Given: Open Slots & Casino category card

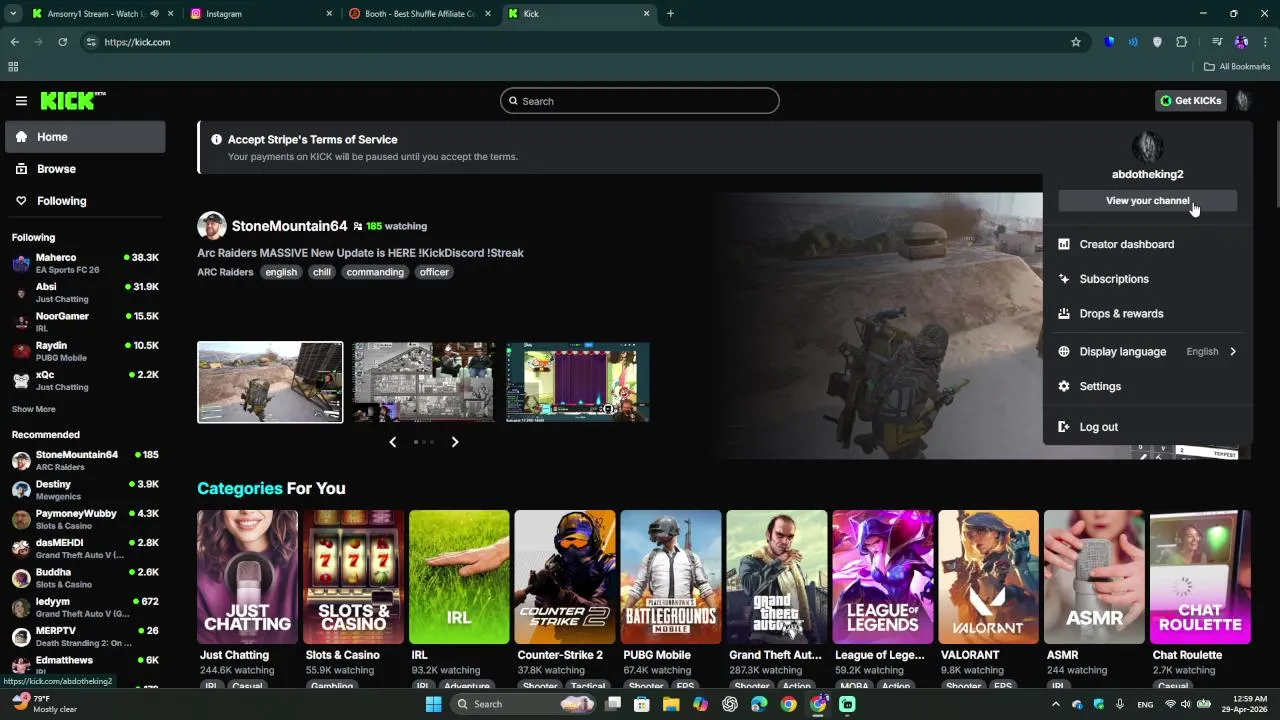Looking at the screenshot, I should point(353,577).
